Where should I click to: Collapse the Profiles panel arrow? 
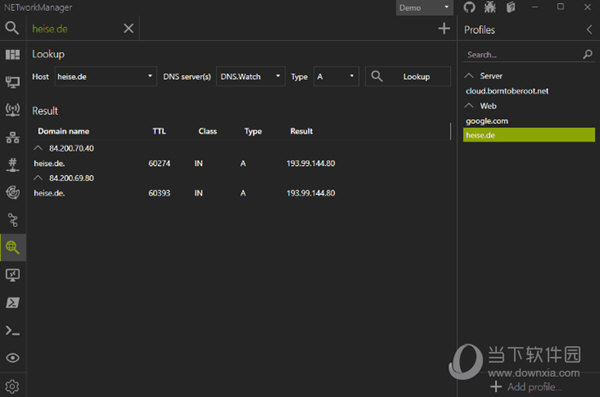click(589, 29)
